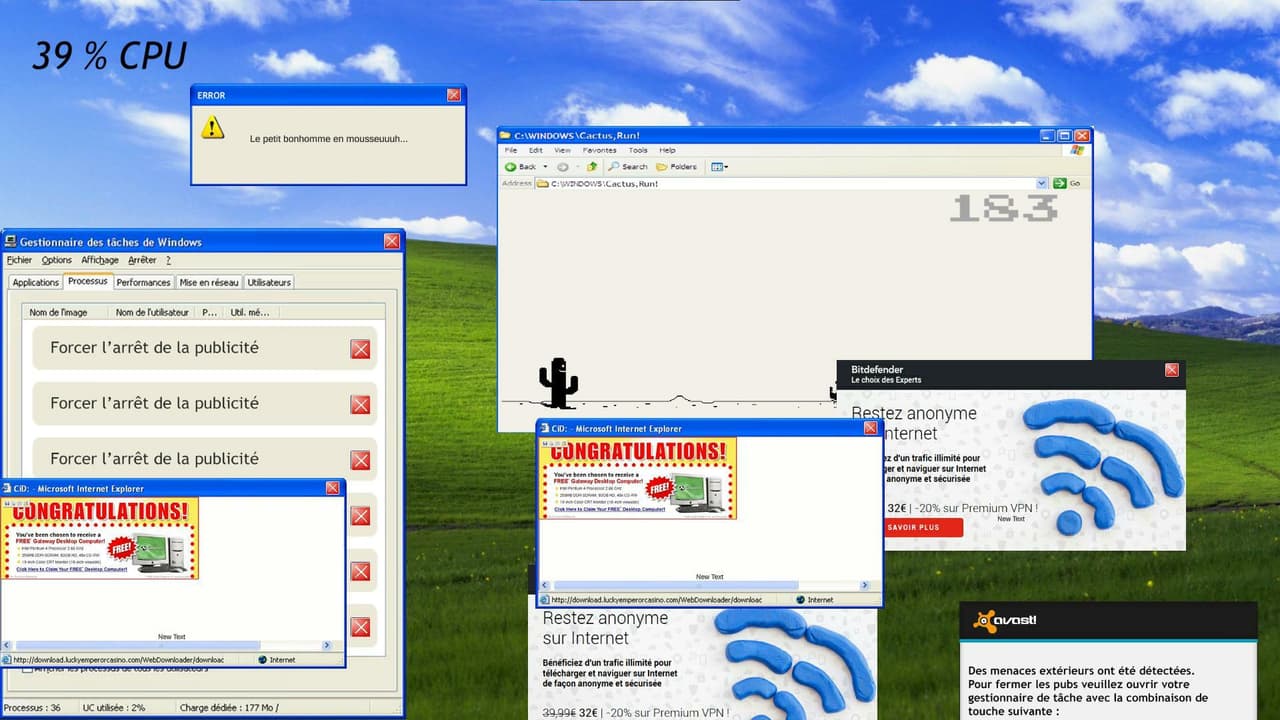Open the Mise en réseau tab
This screenshot has height=720, width=1280.
coord(209,283)
